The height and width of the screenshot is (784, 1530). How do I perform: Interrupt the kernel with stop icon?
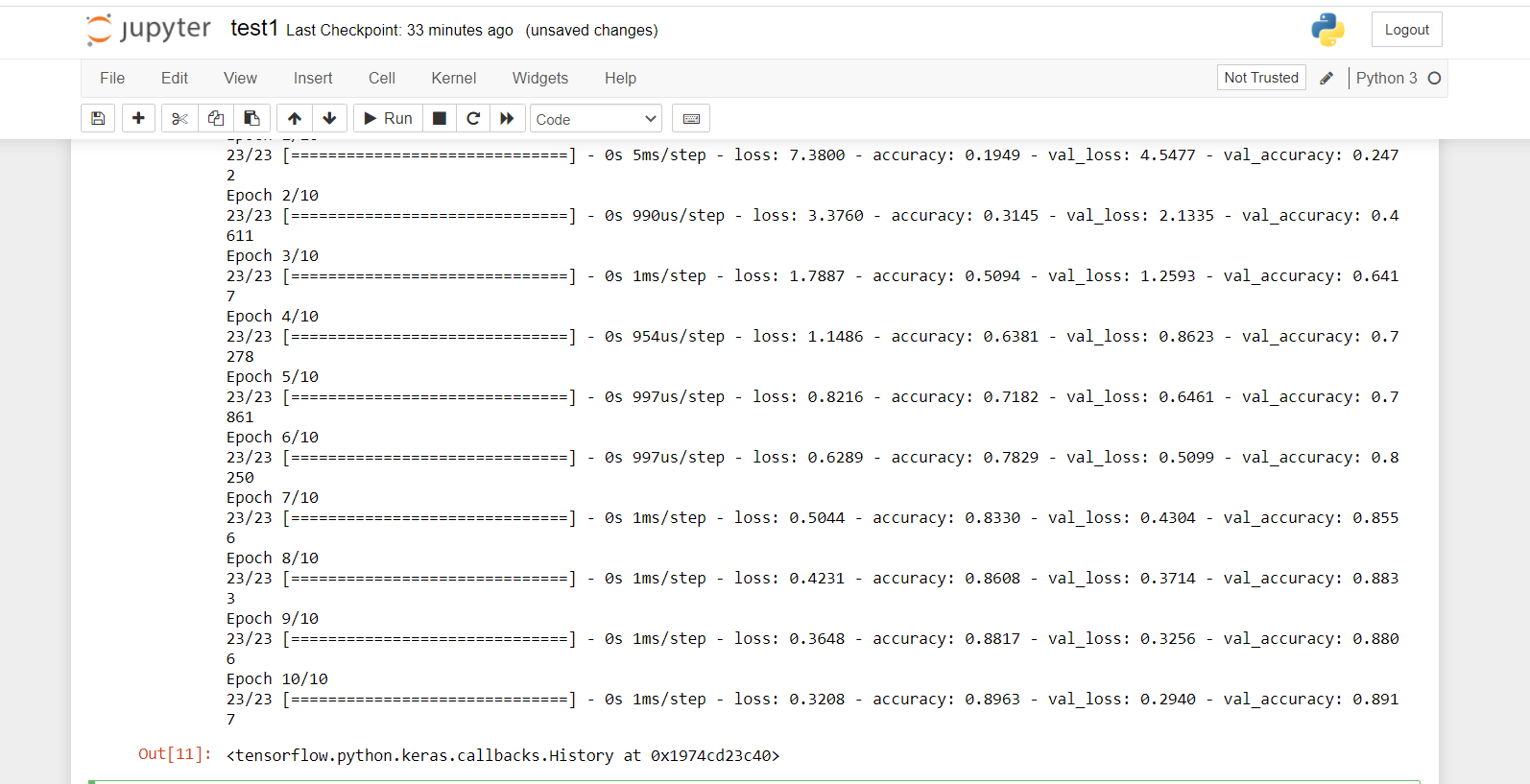coord(440,118)
